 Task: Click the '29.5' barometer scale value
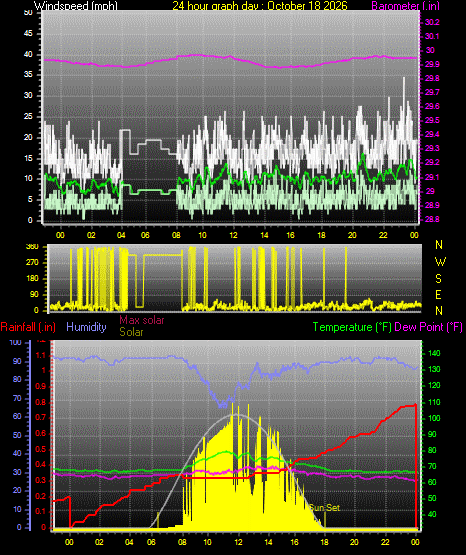432,120
